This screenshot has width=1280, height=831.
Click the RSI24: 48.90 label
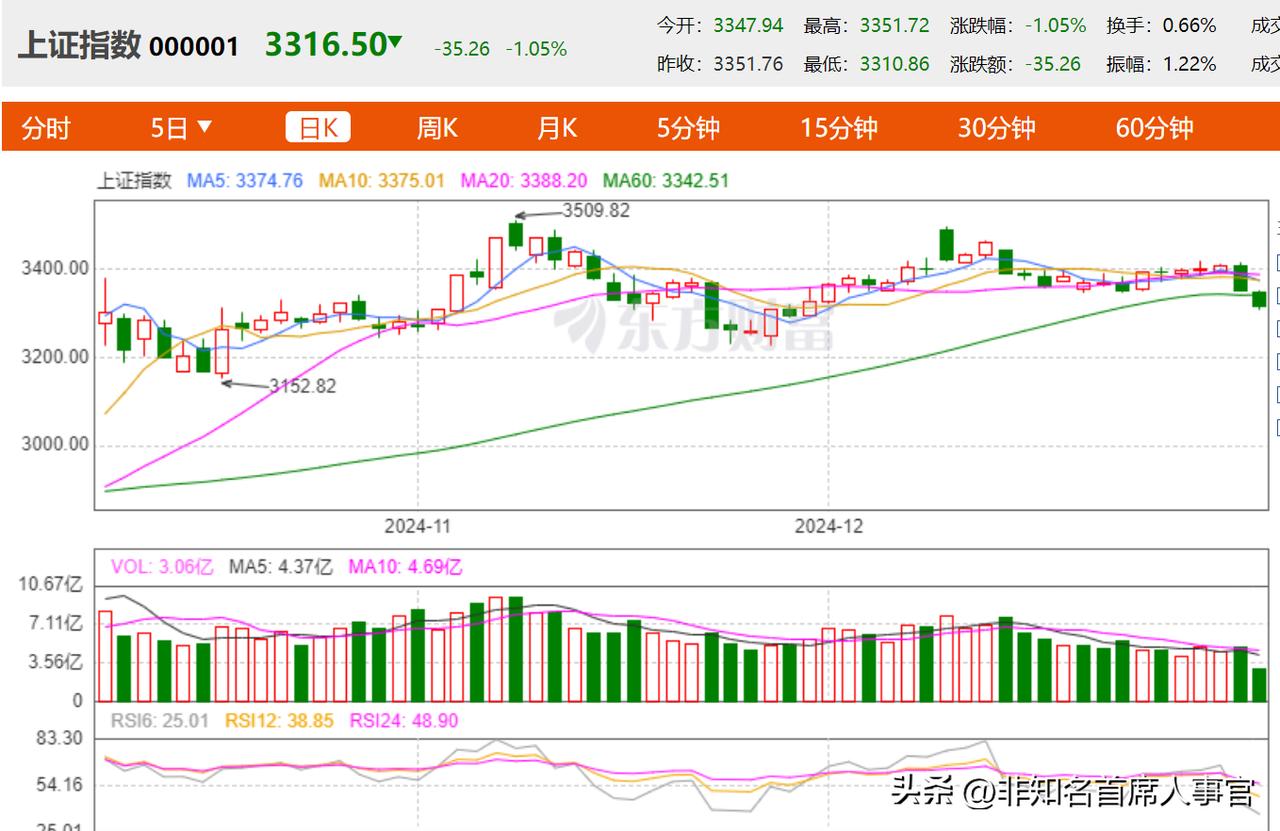tap(404, 719)
